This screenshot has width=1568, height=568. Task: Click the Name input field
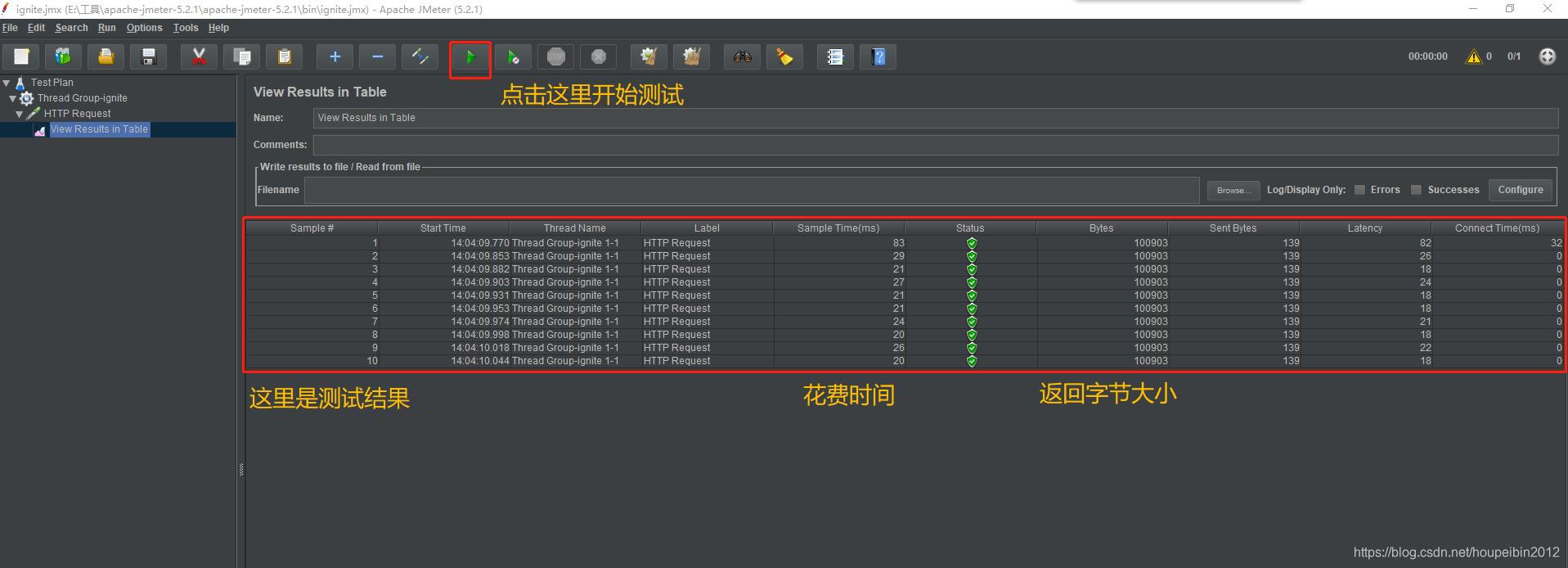click(x=935, y=118)
